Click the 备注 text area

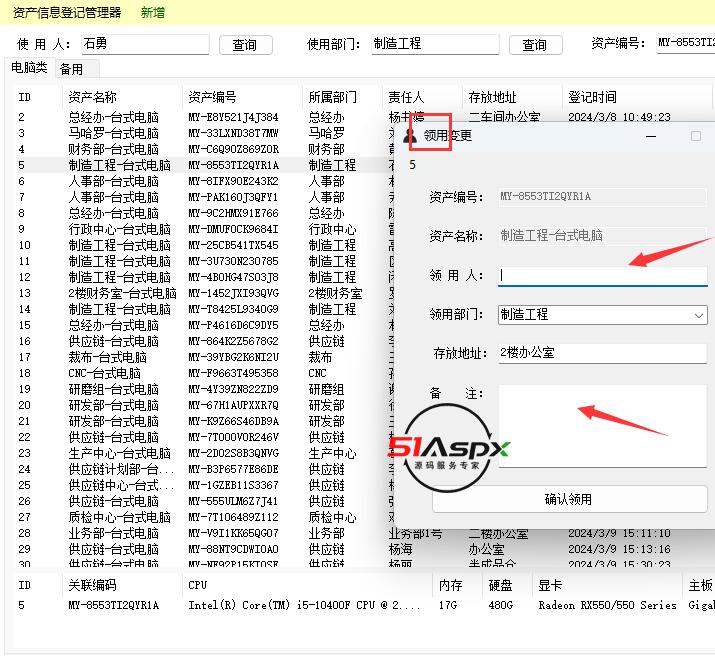(x=602, y=426)
